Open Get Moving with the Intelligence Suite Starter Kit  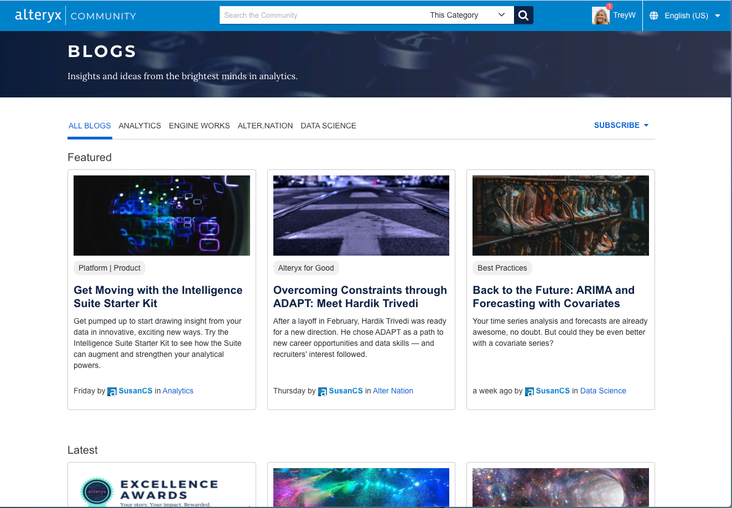coord(158,296)
